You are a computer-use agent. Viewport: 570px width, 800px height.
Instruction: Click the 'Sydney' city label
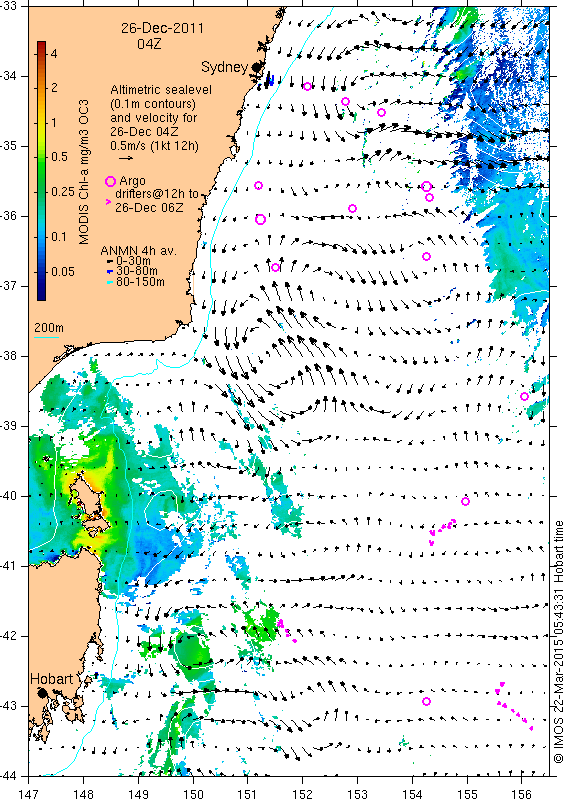(225, 67)
